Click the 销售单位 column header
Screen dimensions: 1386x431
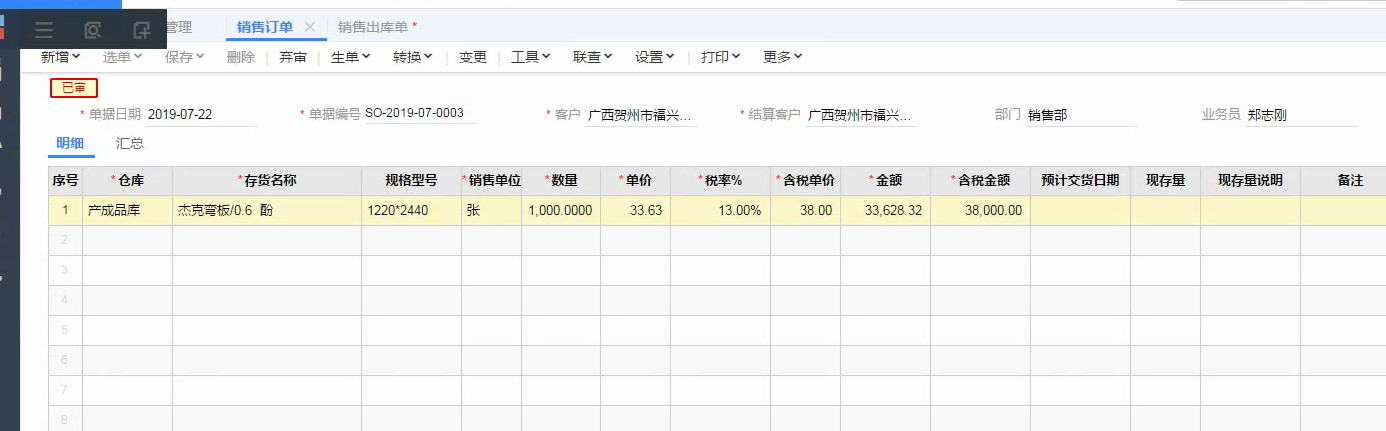click(491, 181)
